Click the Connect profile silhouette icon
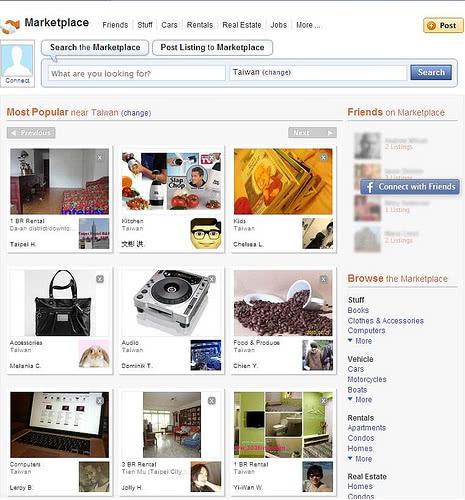This screenshot has height=500, width=465. point(17,61)
